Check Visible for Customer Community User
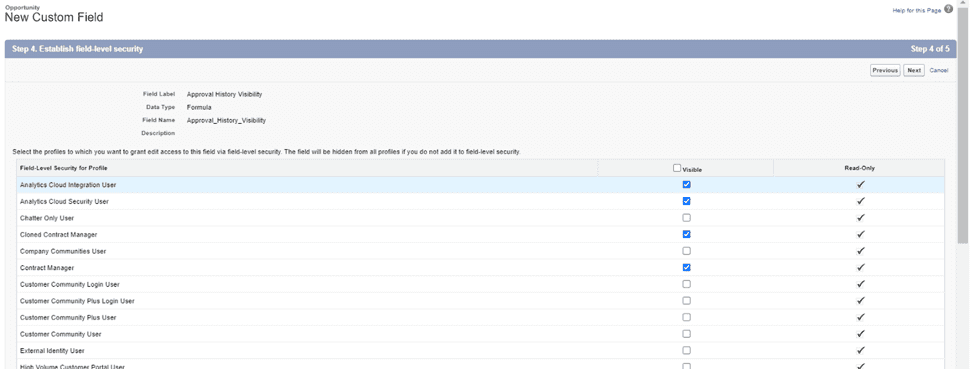Screen dimensions: 975x369 [x=686, y=334]
